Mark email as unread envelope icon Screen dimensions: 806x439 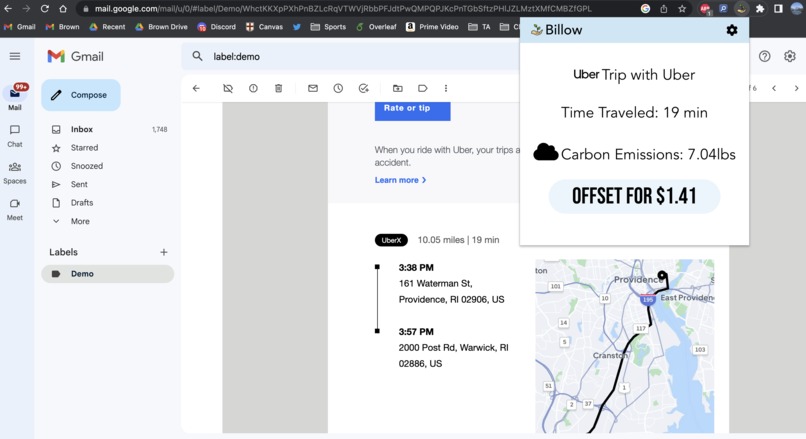[x=313, y=88]
